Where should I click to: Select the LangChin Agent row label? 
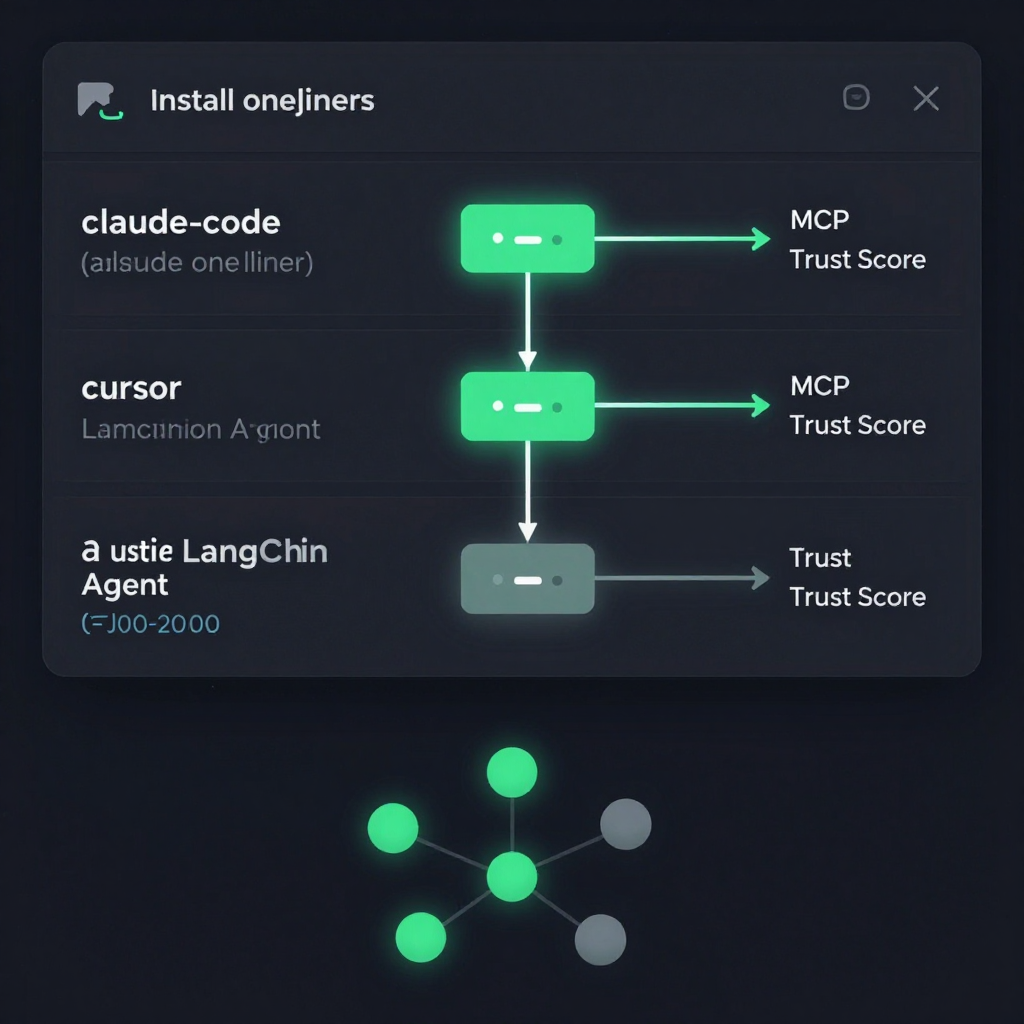204,568
